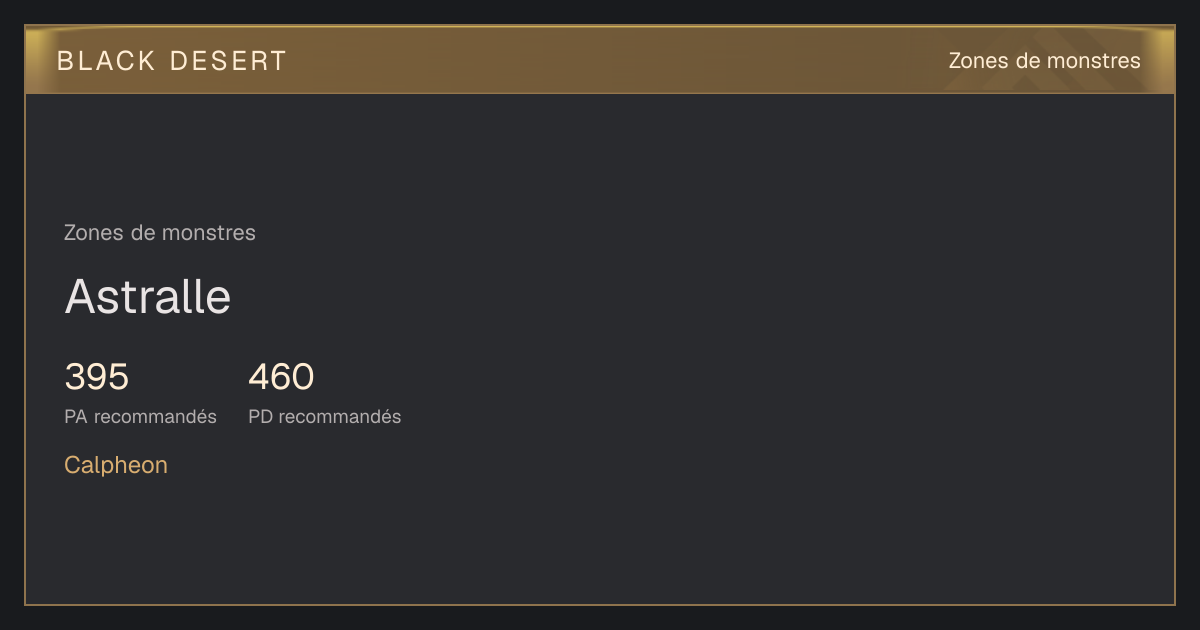Click the word recommandés under 460
This screenshot has width=1200, height=630.
340,417
